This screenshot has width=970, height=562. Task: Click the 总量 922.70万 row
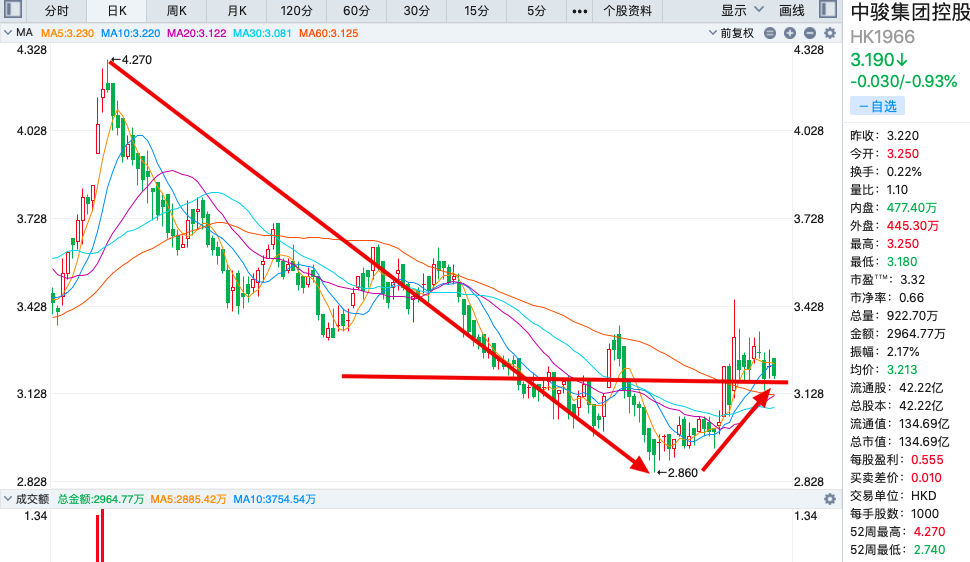(x=894, y=316)
